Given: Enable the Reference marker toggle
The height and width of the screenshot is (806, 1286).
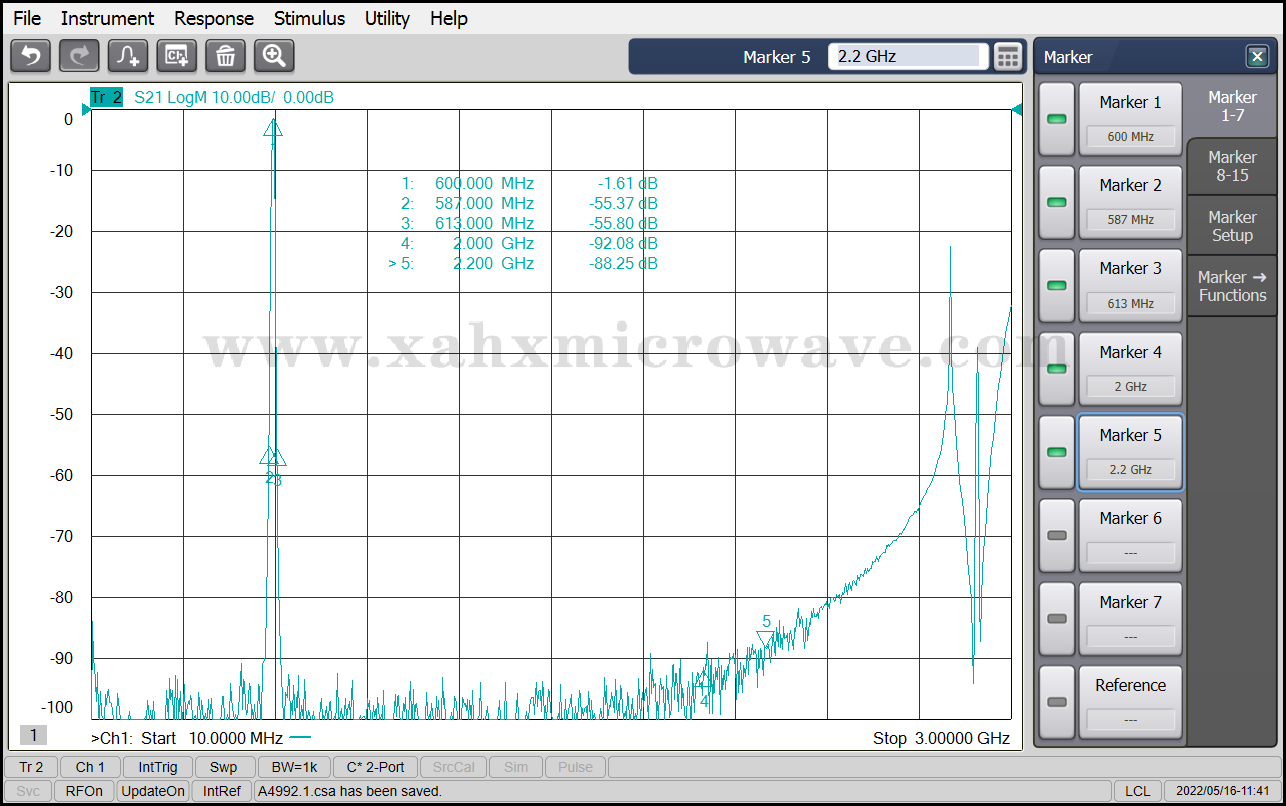Looking at the screenshot, I should [x=1056, y=702].
